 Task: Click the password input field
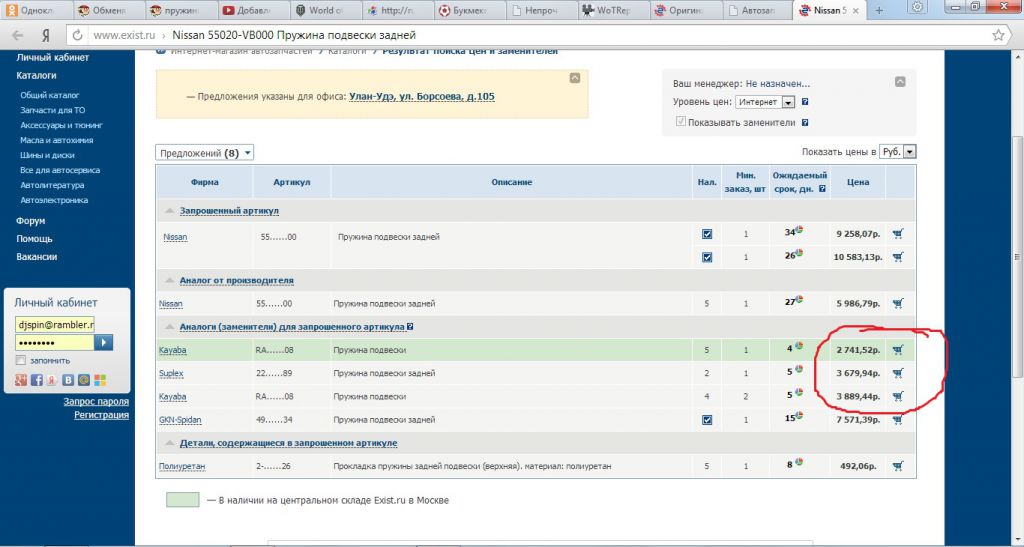coord(53,343)
